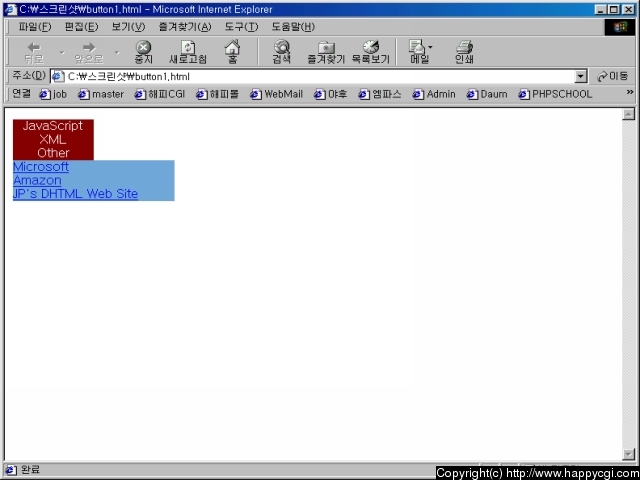Print the page with 인쇄 icon
Screen dimensions: 640x480
pos(464,52)
